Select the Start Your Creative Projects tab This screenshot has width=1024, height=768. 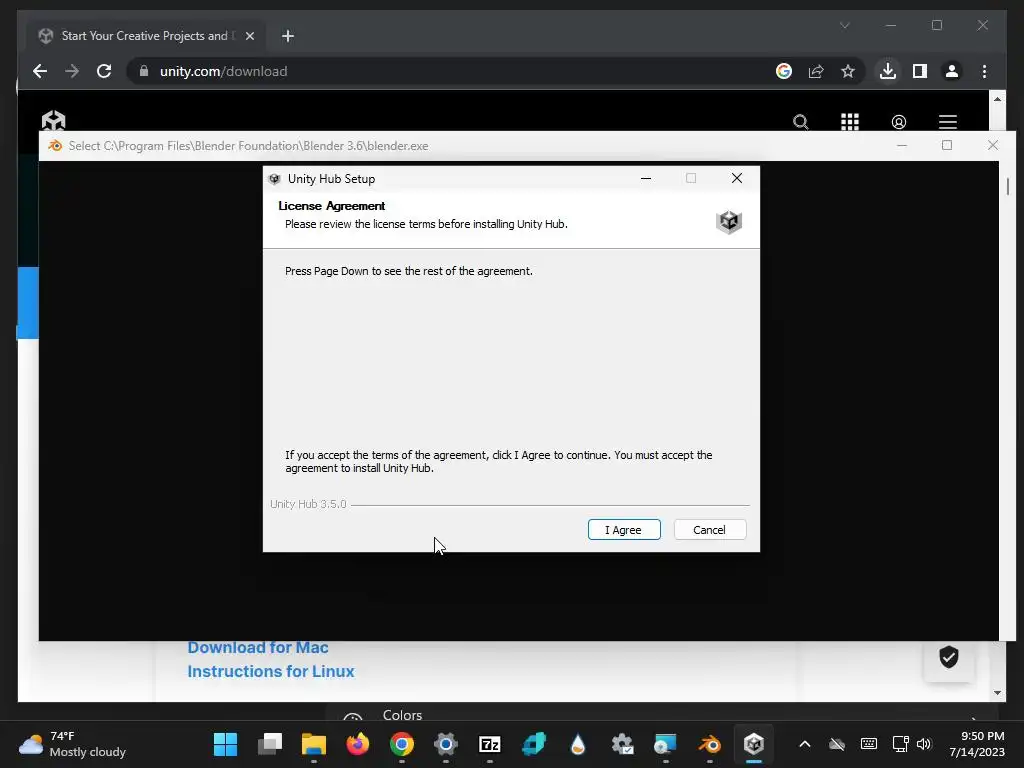145,36
